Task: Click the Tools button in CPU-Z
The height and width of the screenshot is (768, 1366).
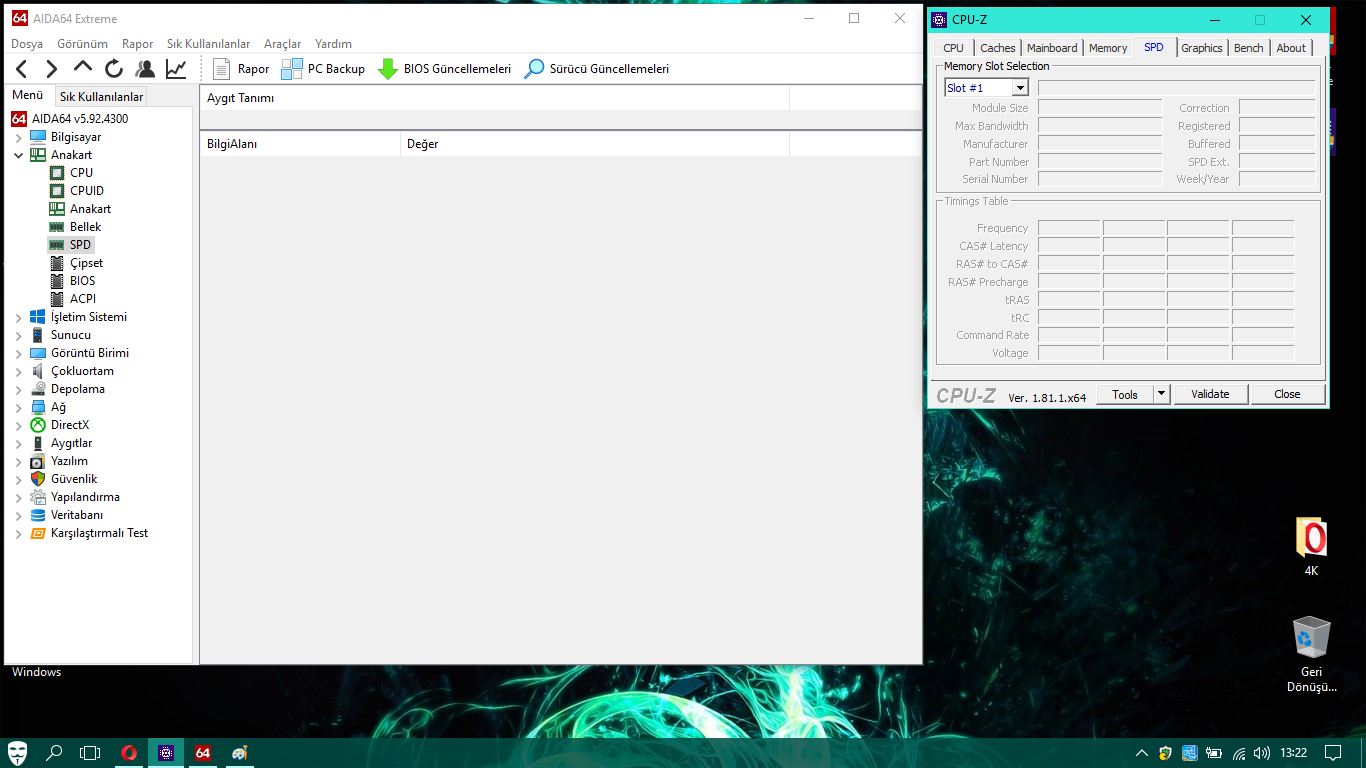Action: (x=1125, y=394)
